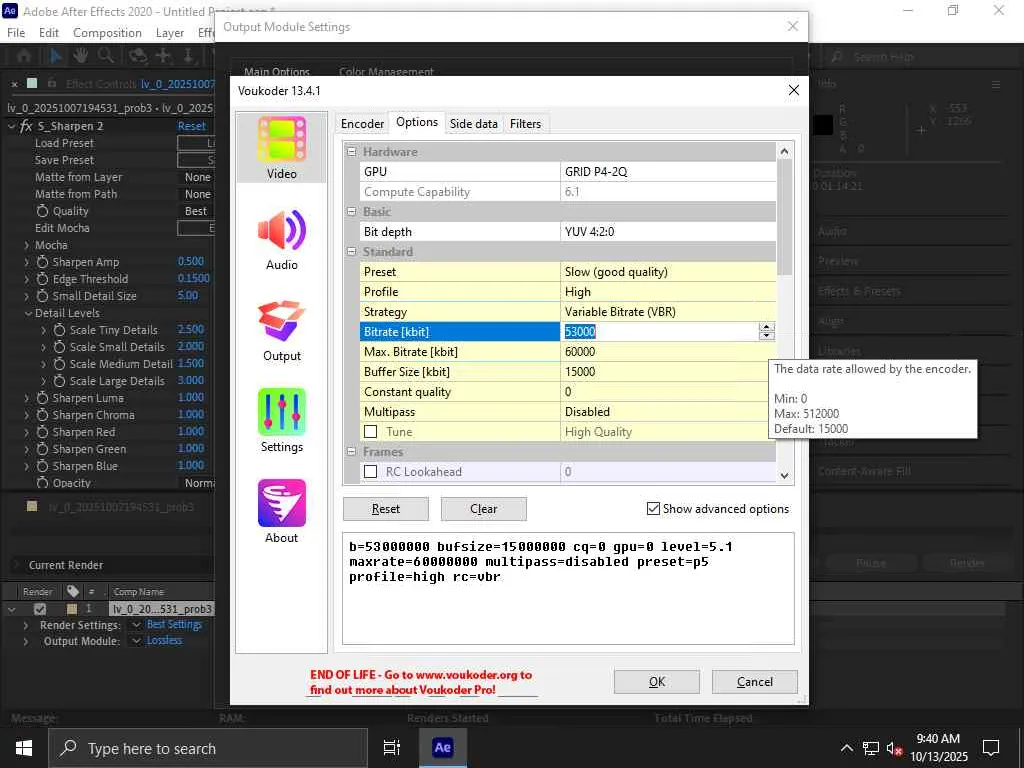This screenshot has height=768, width=1024.
Task: Collapse the Hardware group
Action: (x=351, y=152)
